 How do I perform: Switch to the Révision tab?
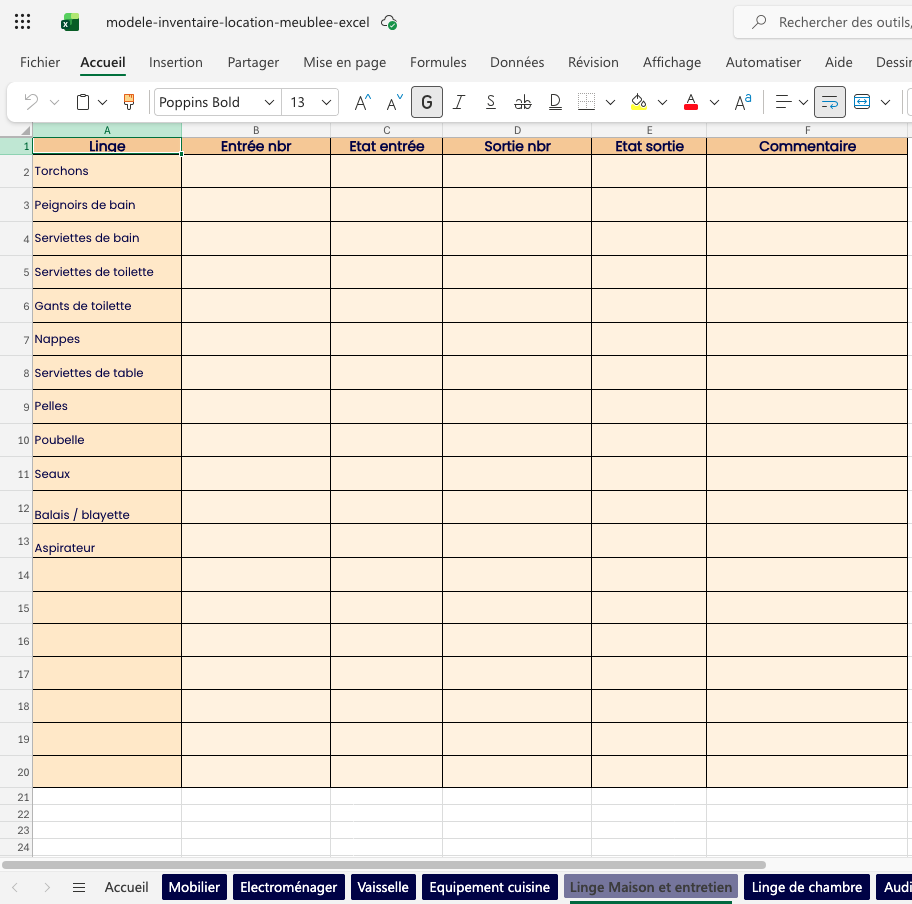click(593, 62)
